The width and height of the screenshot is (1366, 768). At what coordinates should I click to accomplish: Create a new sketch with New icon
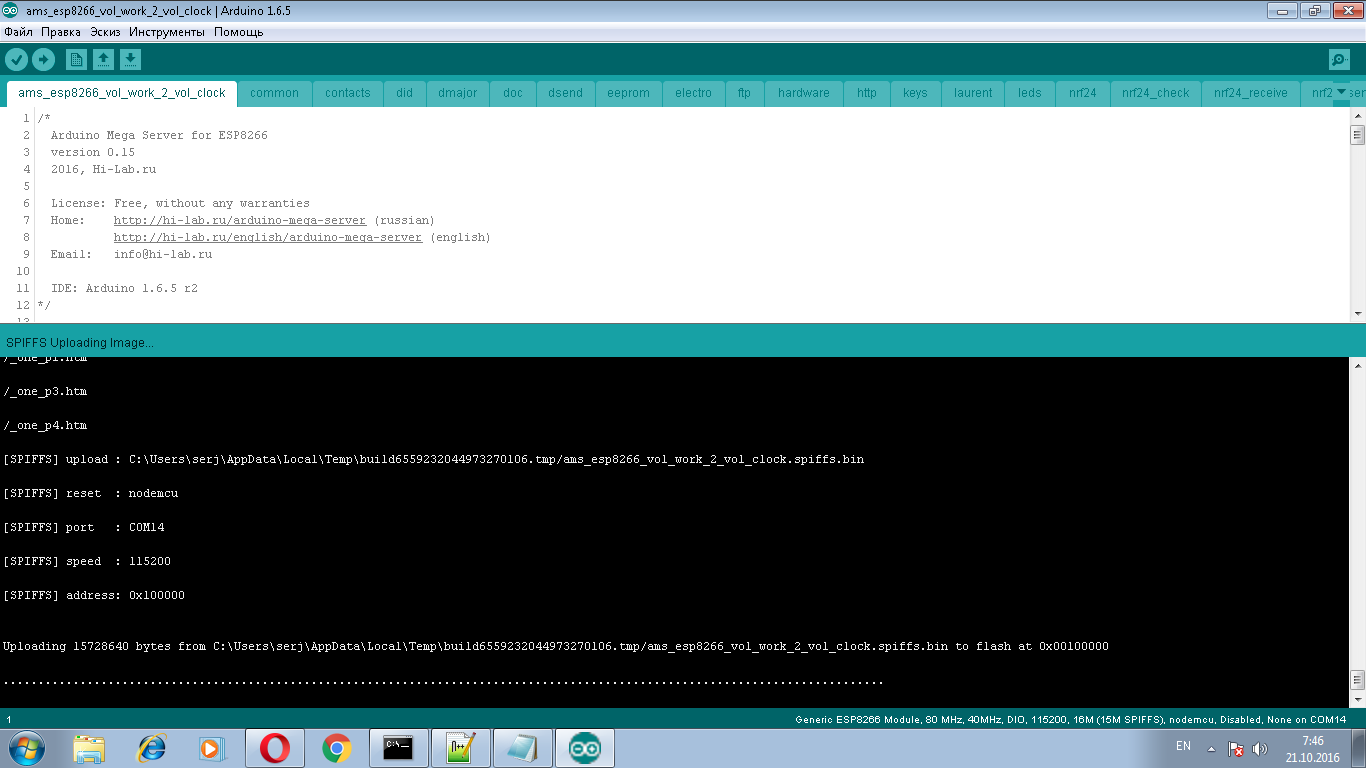pyautogui.click(x=76, y=60)
